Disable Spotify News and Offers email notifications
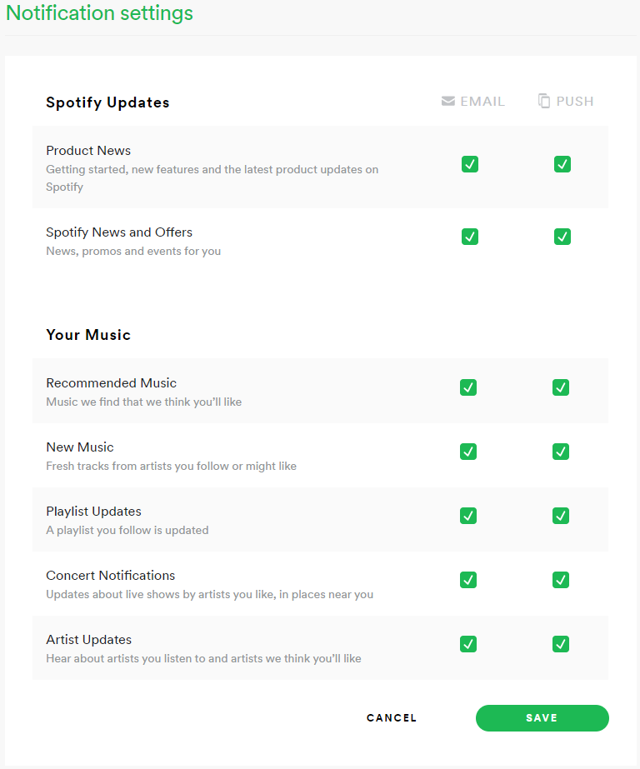The height and width of the screenshot is (769, 640). click(x=470, y=237)
